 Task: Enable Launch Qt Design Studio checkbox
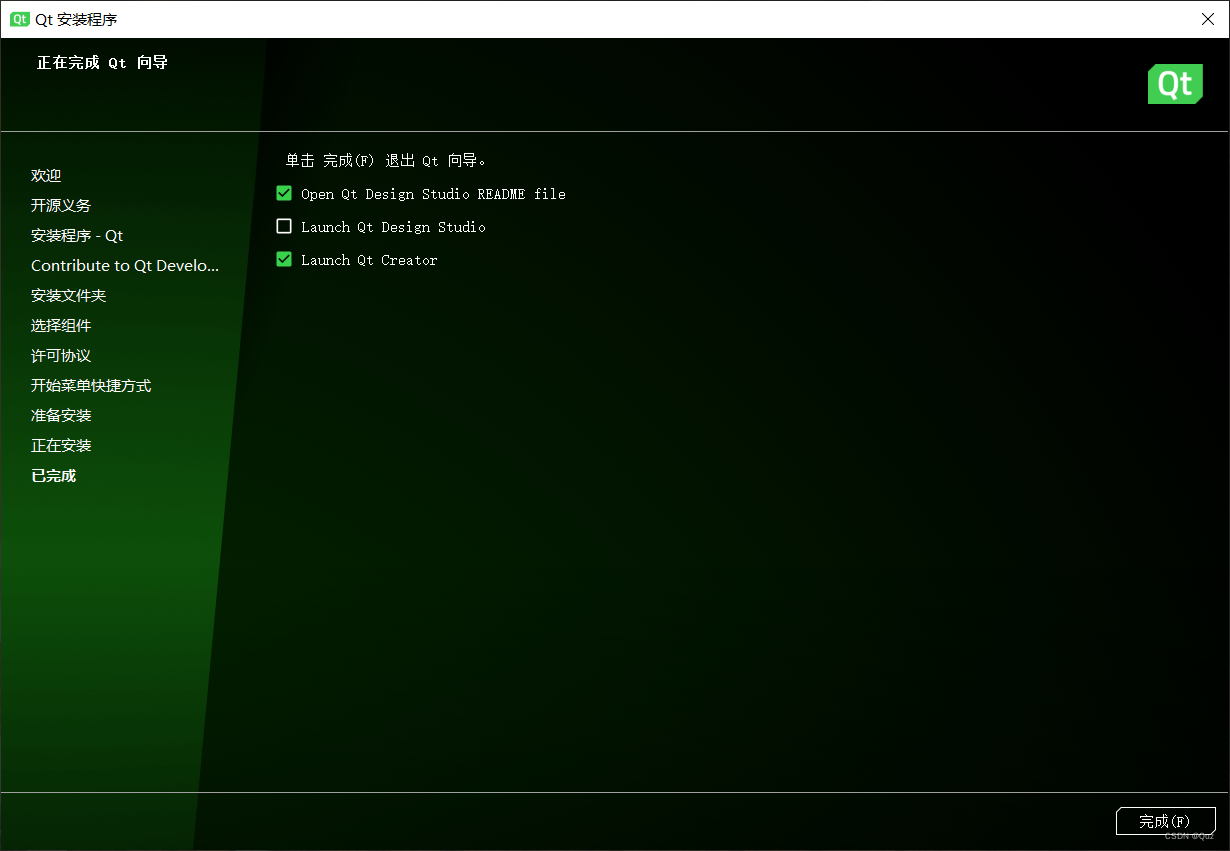point(284,227)
